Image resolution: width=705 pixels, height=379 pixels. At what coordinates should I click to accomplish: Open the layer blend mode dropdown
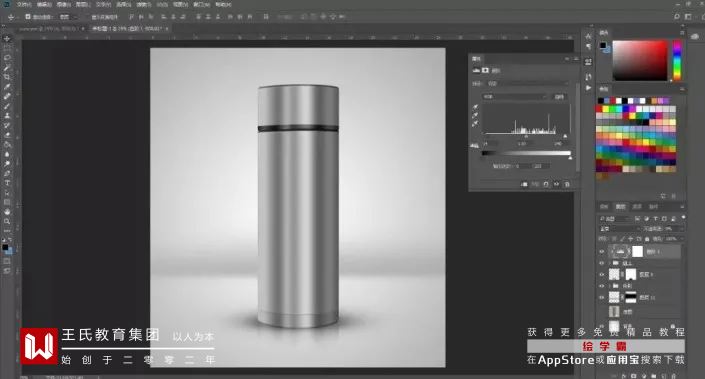click(x=620, y=229)
